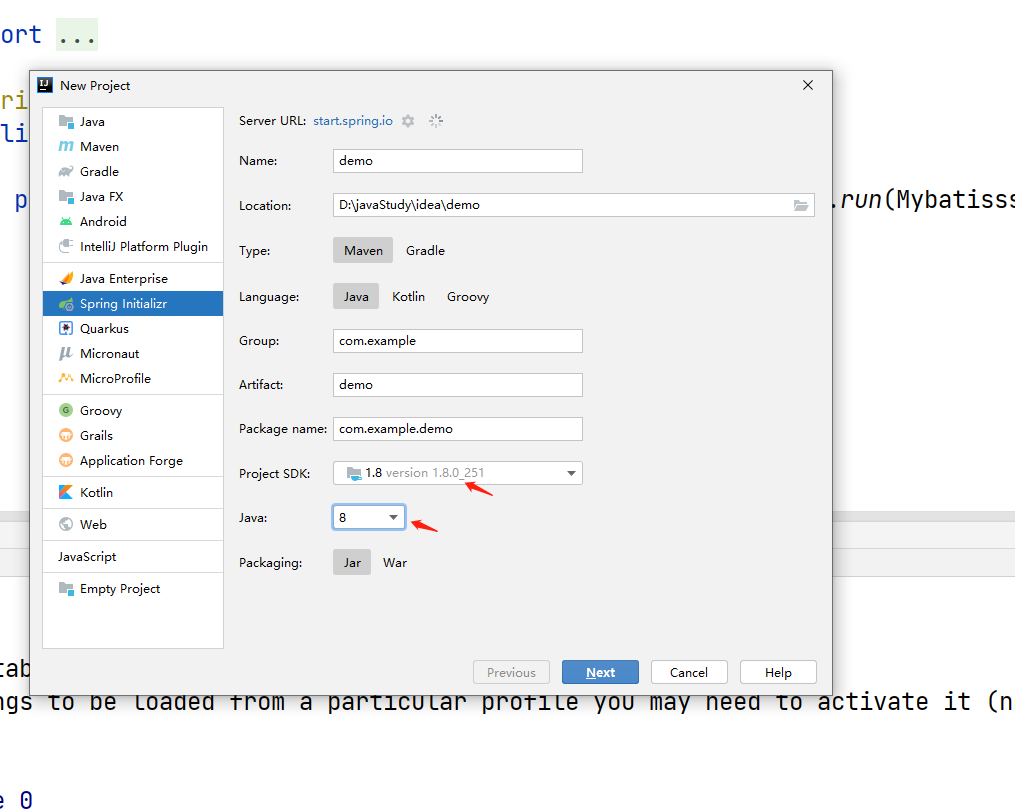Viewport: 1015px width, 809px height.
Task: Select Application Forge in the list
Action: click(133, 460)
